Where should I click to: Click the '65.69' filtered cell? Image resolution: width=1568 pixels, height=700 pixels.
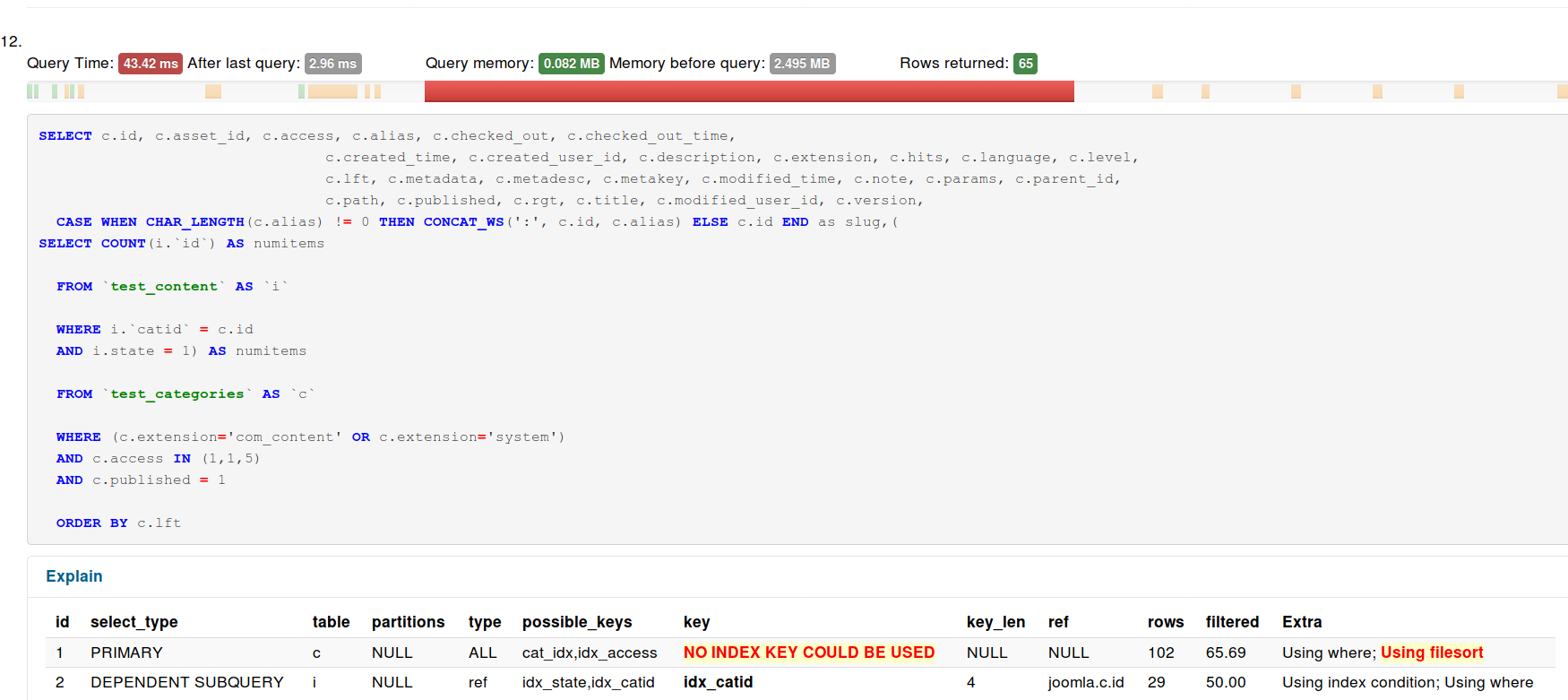(x=1226, y=652)
